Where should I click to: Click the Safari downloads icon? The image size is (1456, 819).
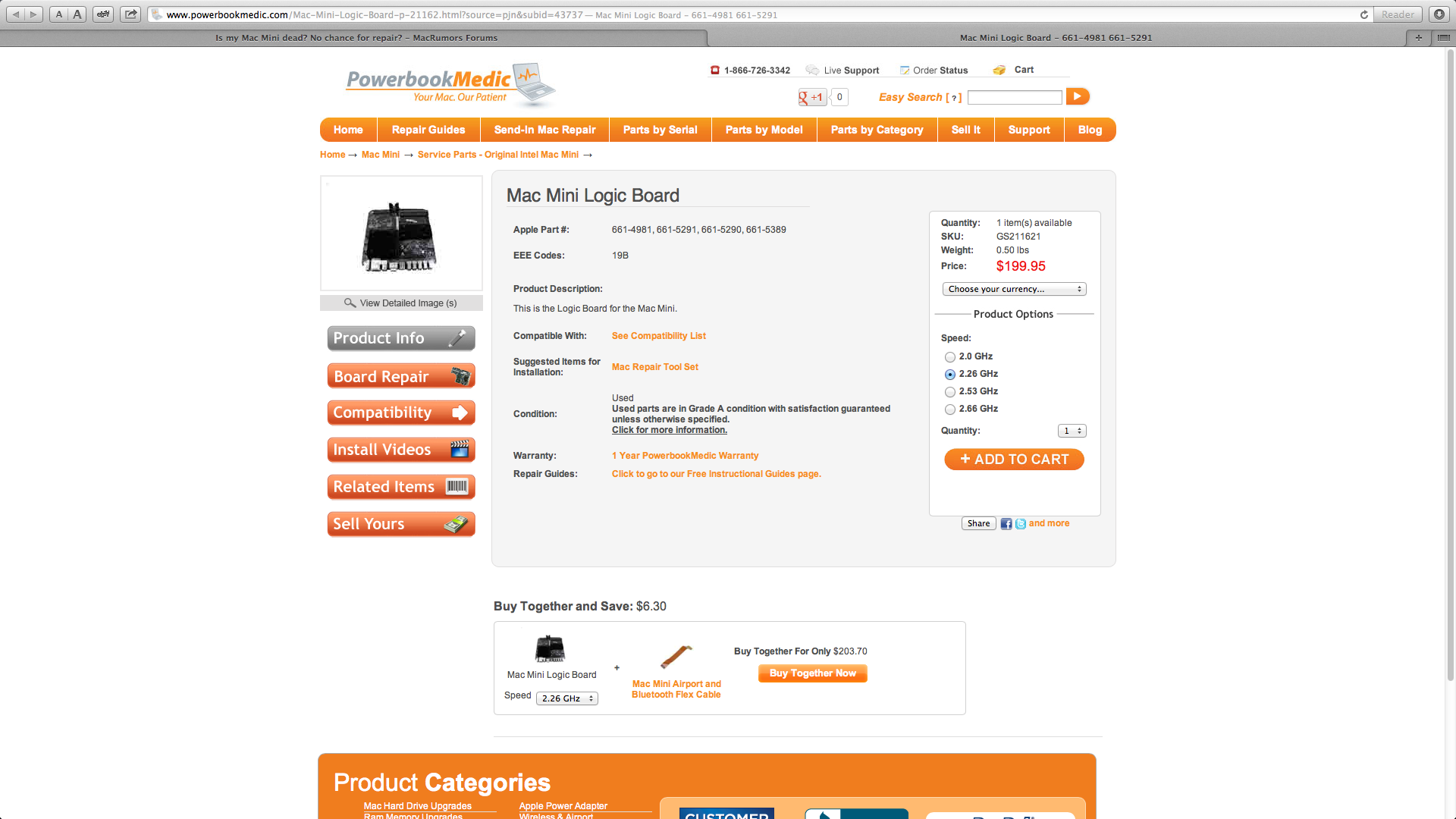tap(1439, 14)
